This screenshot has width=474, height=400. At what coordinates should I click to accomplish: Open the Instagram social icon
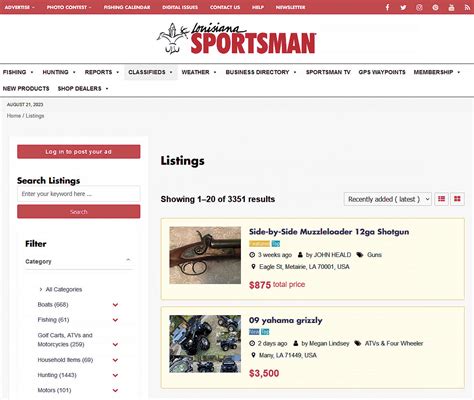[419, 7]
